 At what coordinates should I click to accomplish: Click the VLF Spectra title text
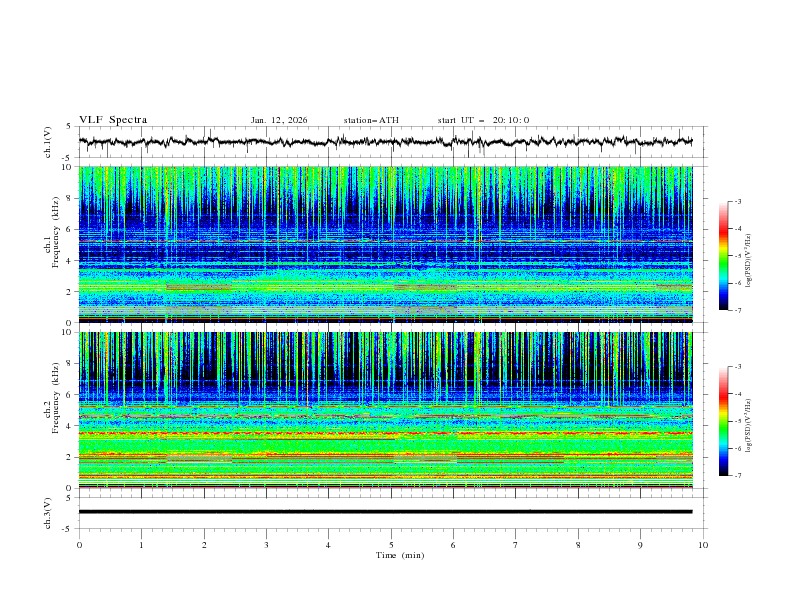(x=113, y=120)
